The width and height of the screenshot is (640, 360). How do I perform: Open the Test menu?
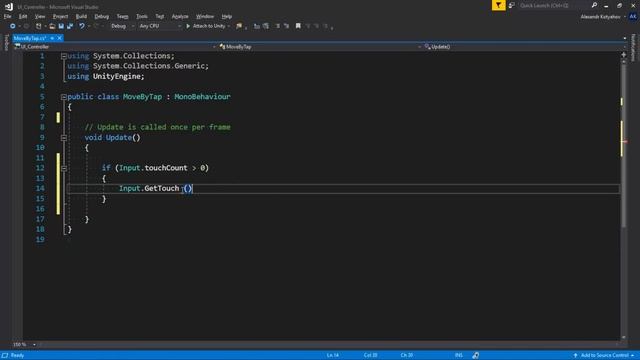click(160, 17)
